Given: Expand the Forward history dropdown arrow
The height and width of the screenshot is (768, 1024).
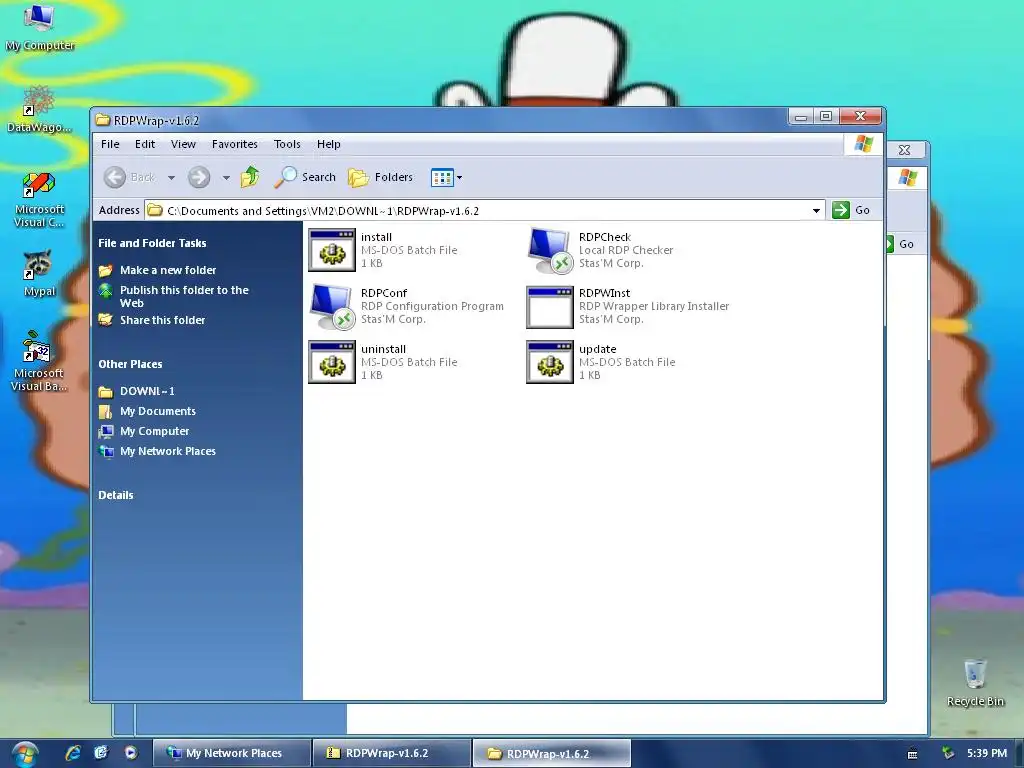Looking at the screenshot, I should [226, 178].
